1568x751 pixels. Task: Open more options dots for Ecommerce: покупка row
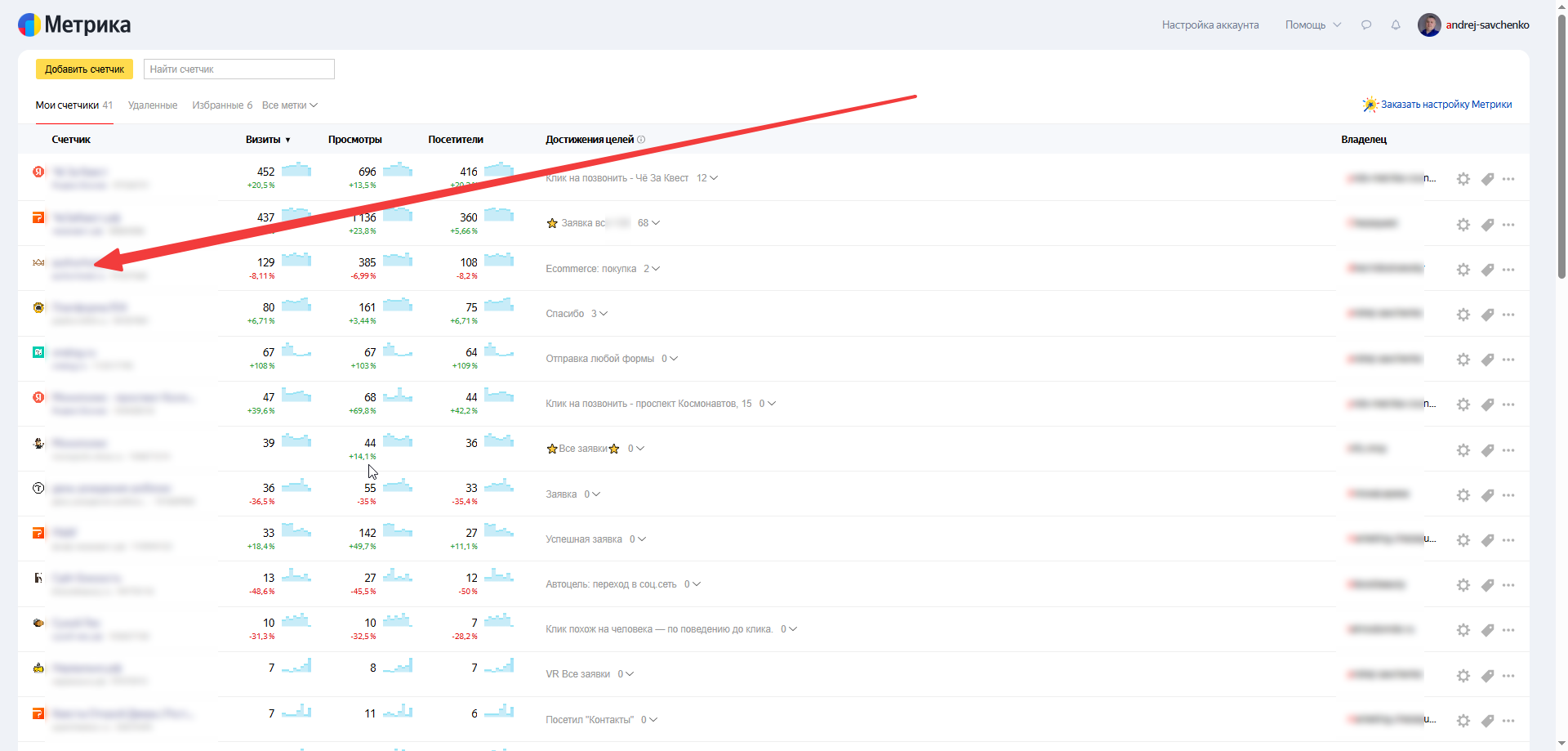pyautogui.click(x=1508, y=269)
